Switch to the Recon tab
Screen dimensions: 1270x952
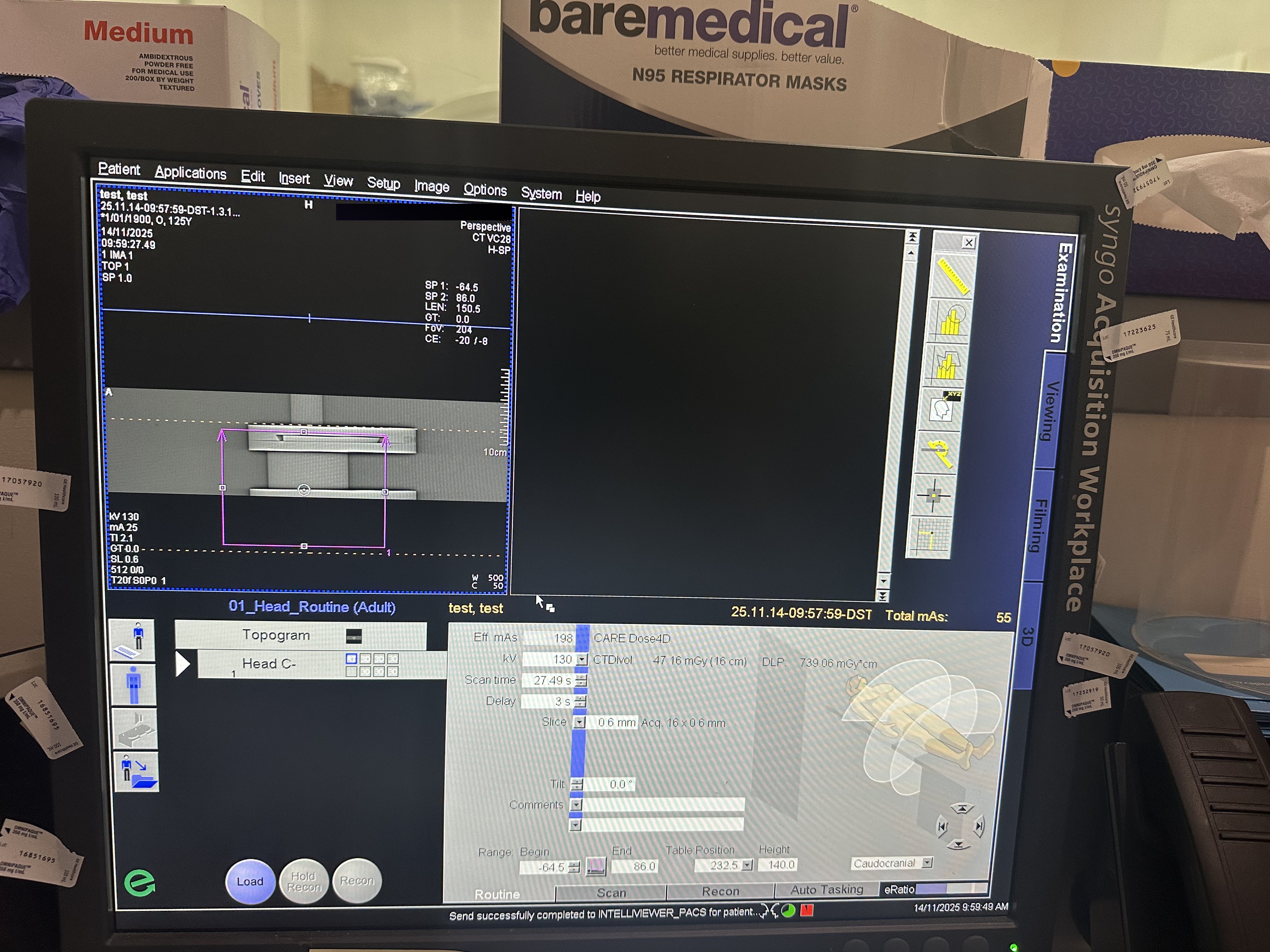coord(720,891)
